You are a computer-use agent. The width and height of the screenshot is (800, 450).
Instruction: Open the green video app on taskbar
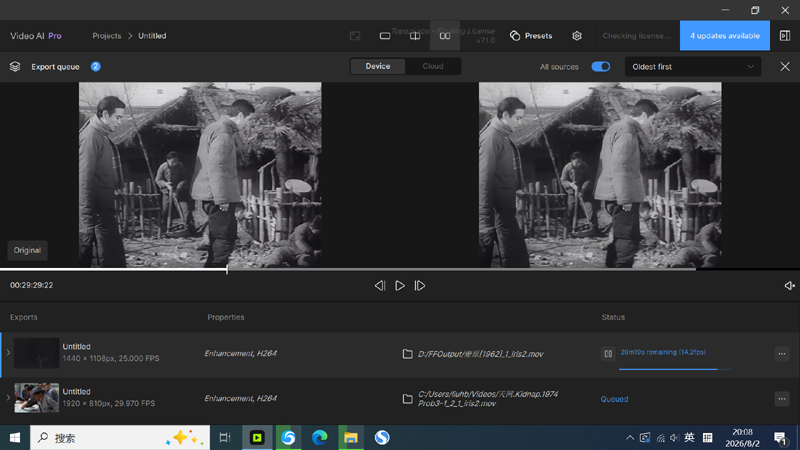257,438
